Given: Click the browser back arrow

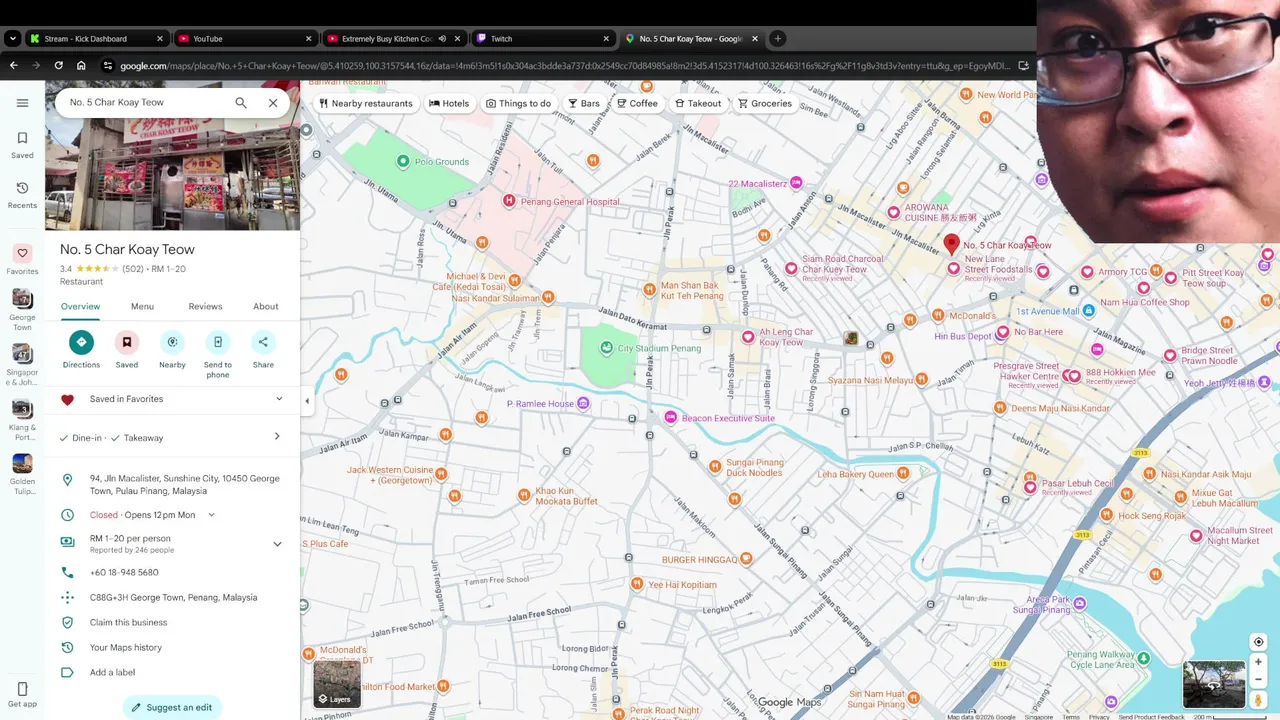Looking at the screenshot, I should (14, 66).
